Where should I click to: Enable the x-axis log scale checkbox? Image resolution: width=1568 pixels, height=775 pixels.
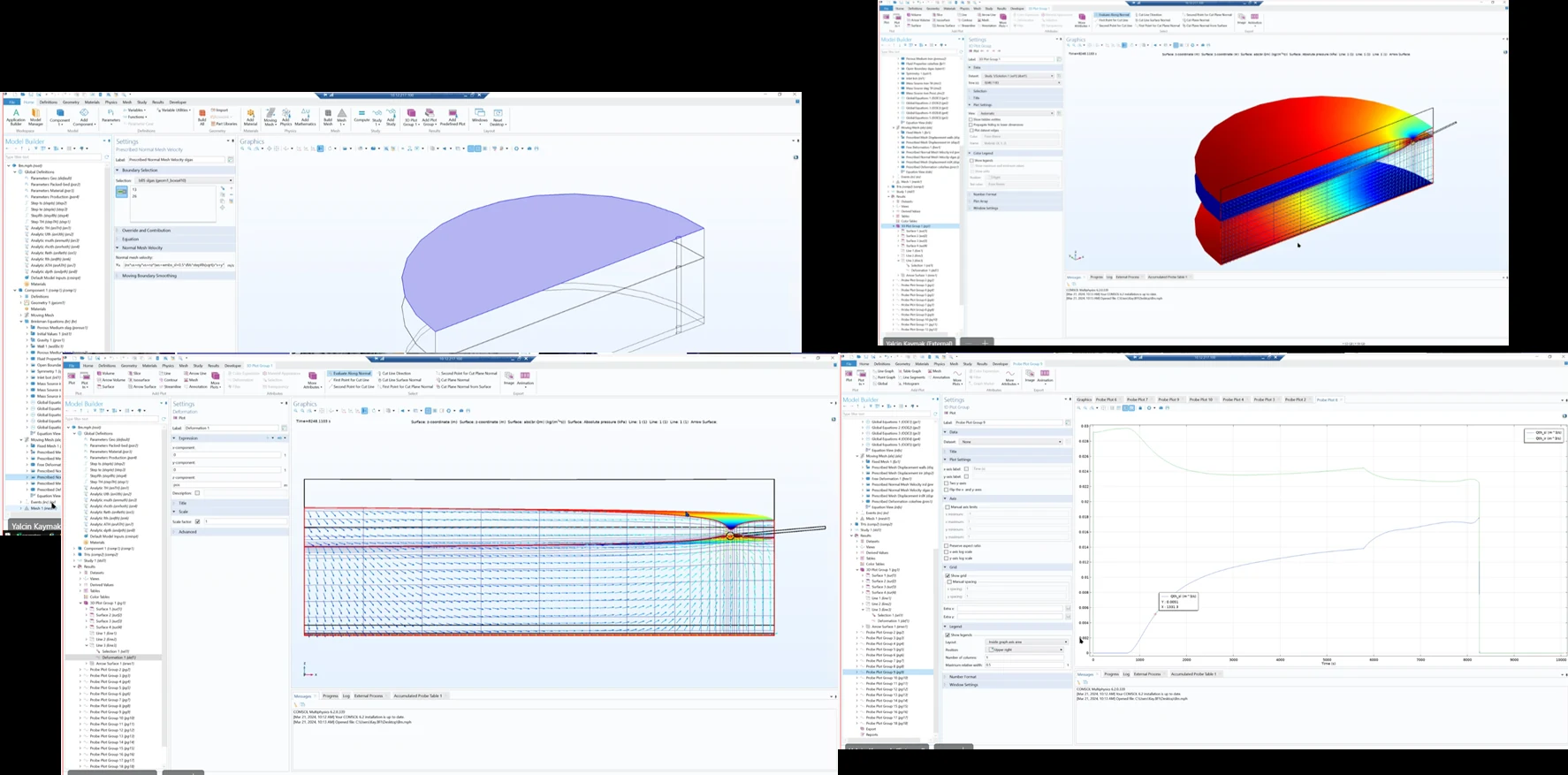pos(947,551)
